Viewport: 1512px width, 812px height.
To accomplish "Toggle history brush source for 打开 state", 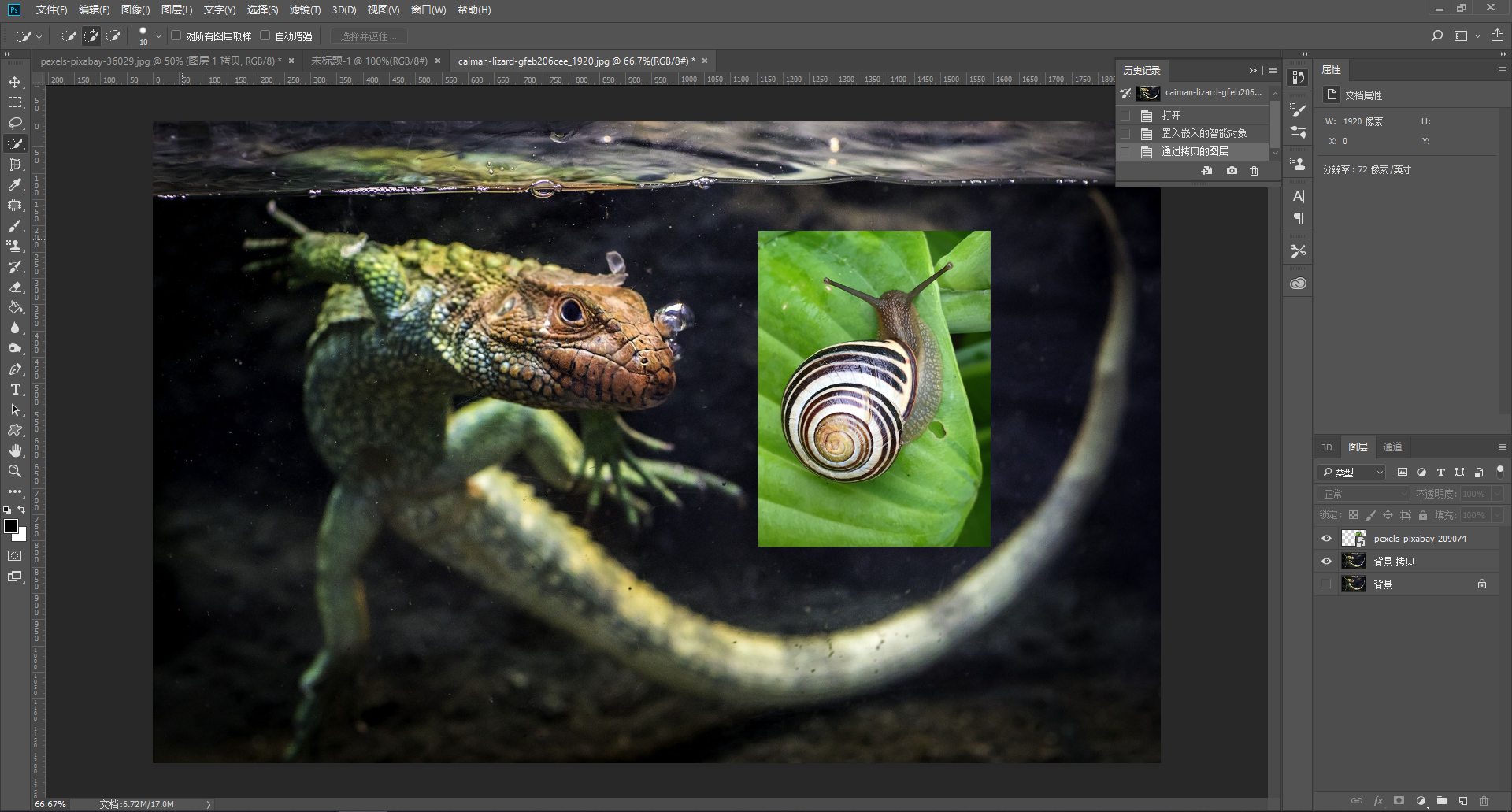I will coord(1125,115).
